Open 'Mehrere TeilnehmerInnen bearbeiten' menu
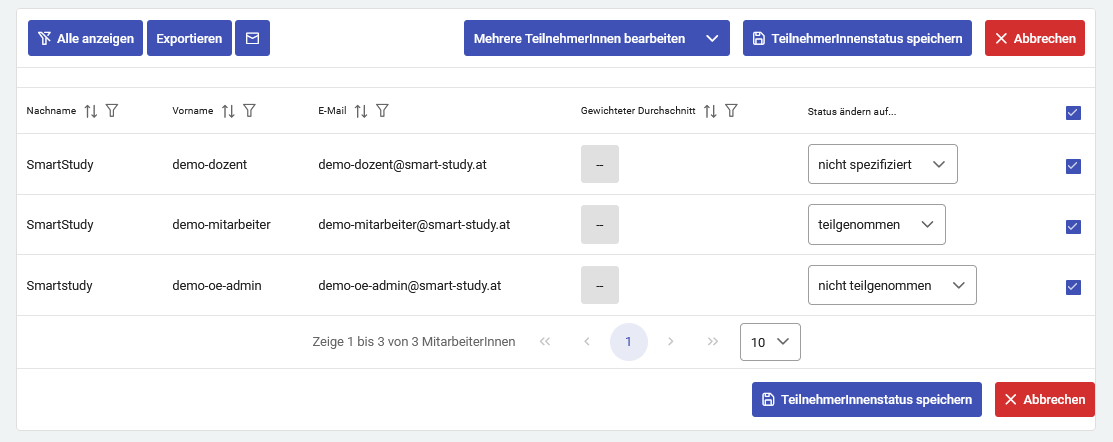 [x=596, y=39]
